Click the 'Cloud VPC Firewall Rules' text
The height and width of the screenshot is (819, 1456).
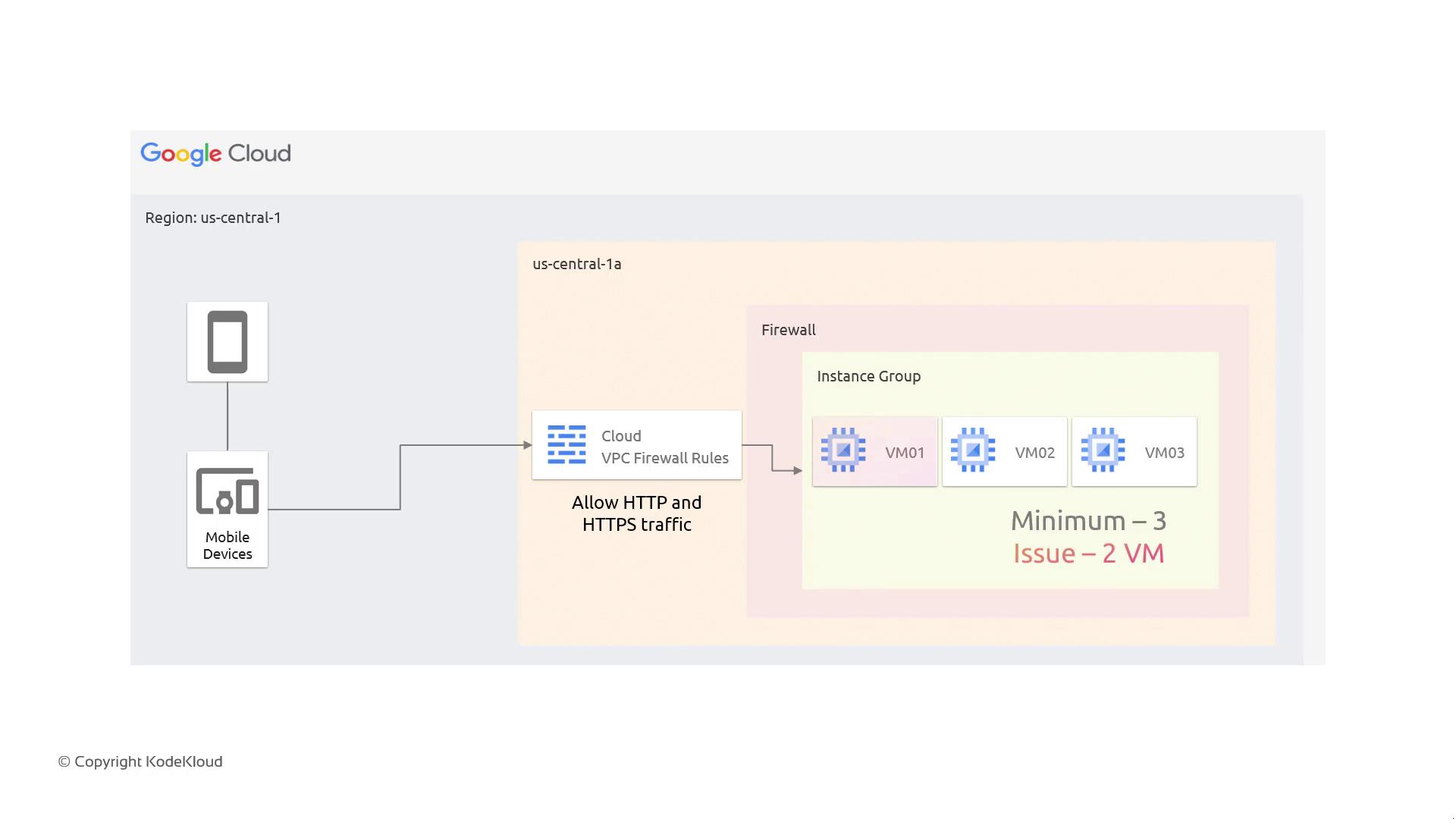(x=664, y=447)
